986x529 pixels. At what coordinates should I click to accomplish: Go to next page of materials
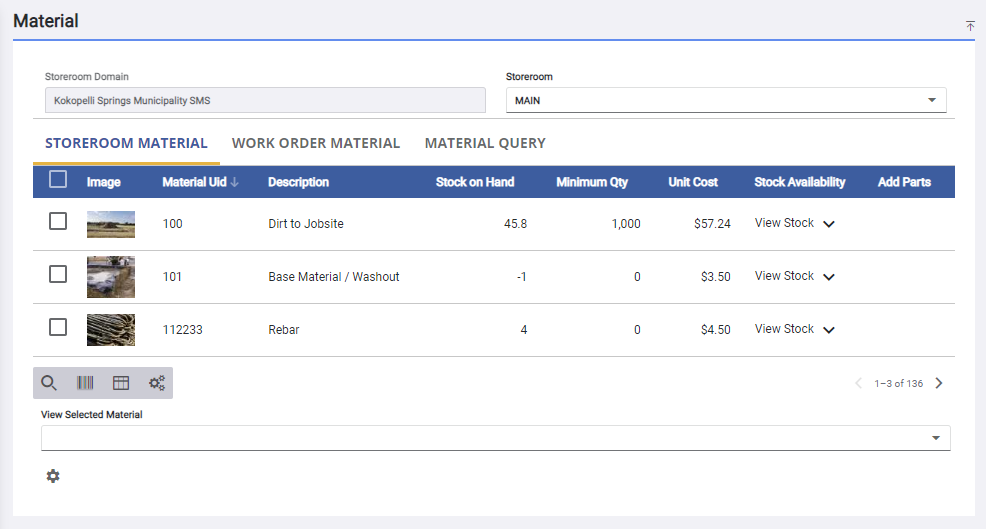pyautogui.click(x=938, y=383)
